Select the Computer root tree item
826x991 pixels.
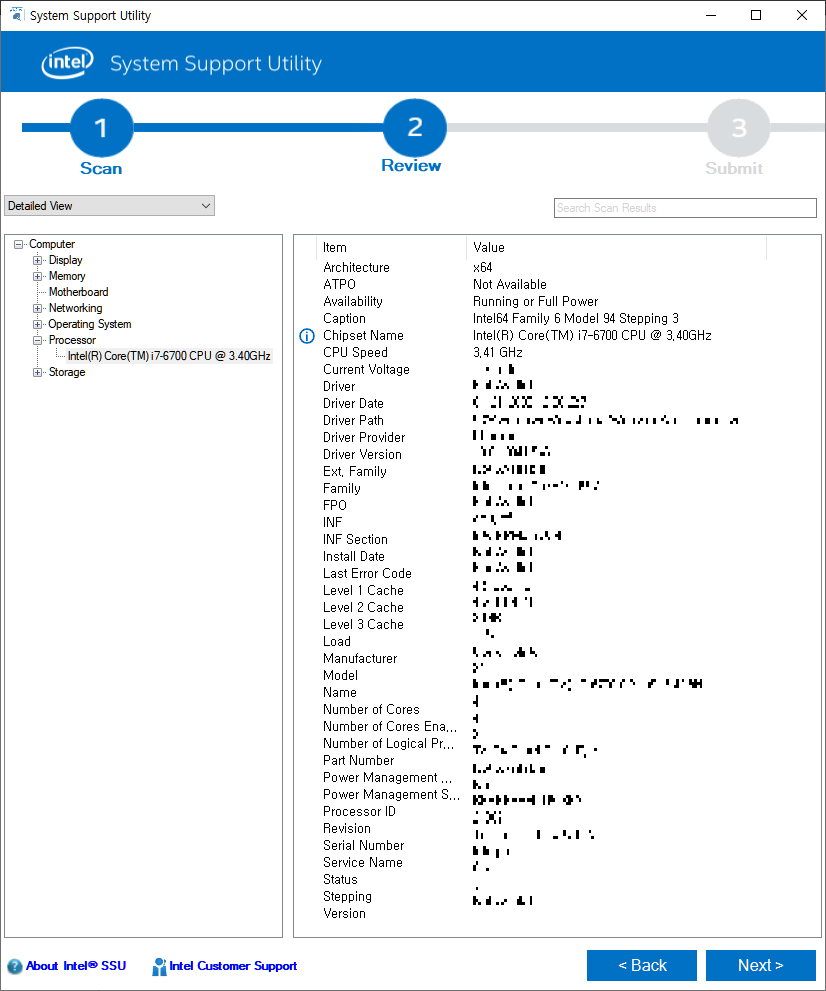click(x=52, y=244)
